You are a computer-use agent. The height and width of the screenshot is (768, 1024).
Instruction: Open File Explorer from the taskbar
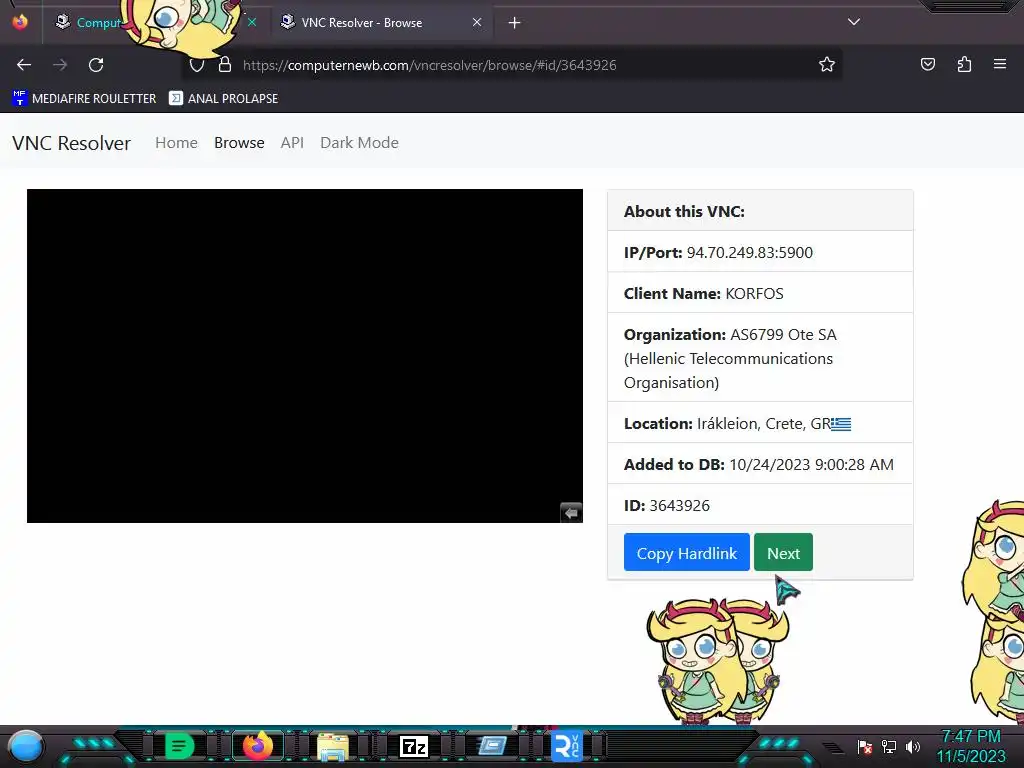pyautogui.click(x=333, y=746)
